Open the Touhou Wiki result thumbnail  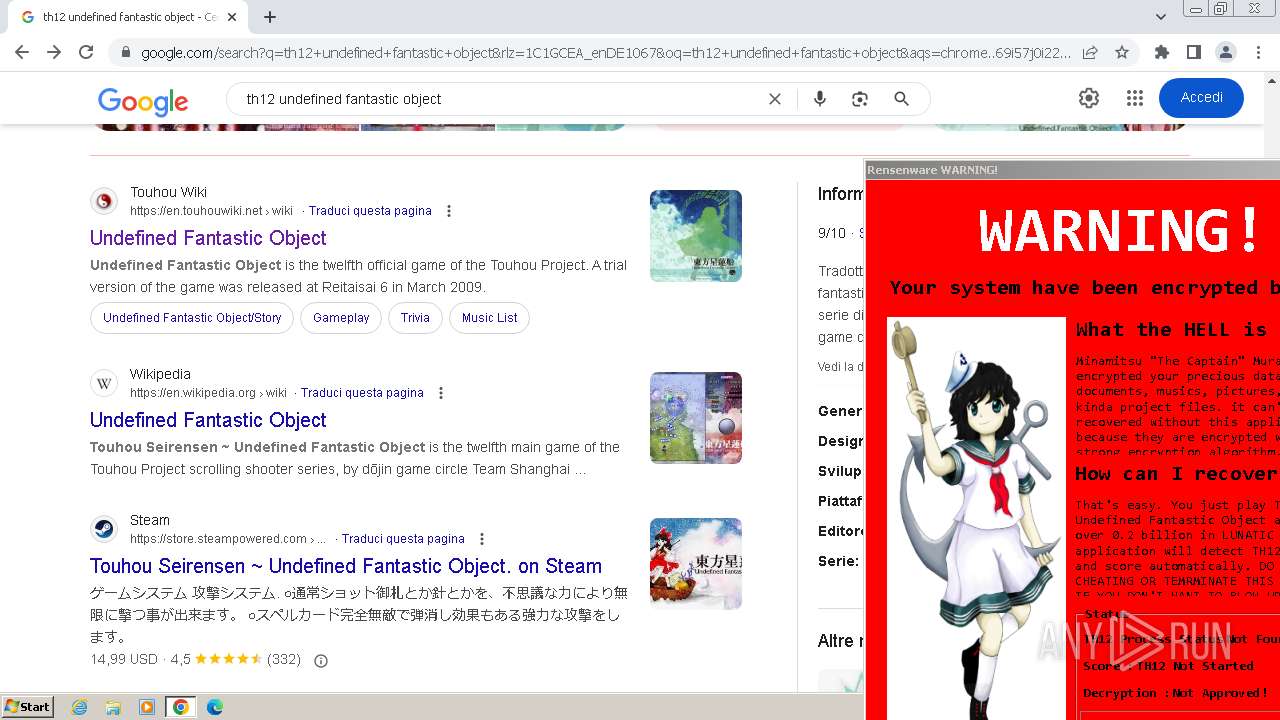(696, 236)
